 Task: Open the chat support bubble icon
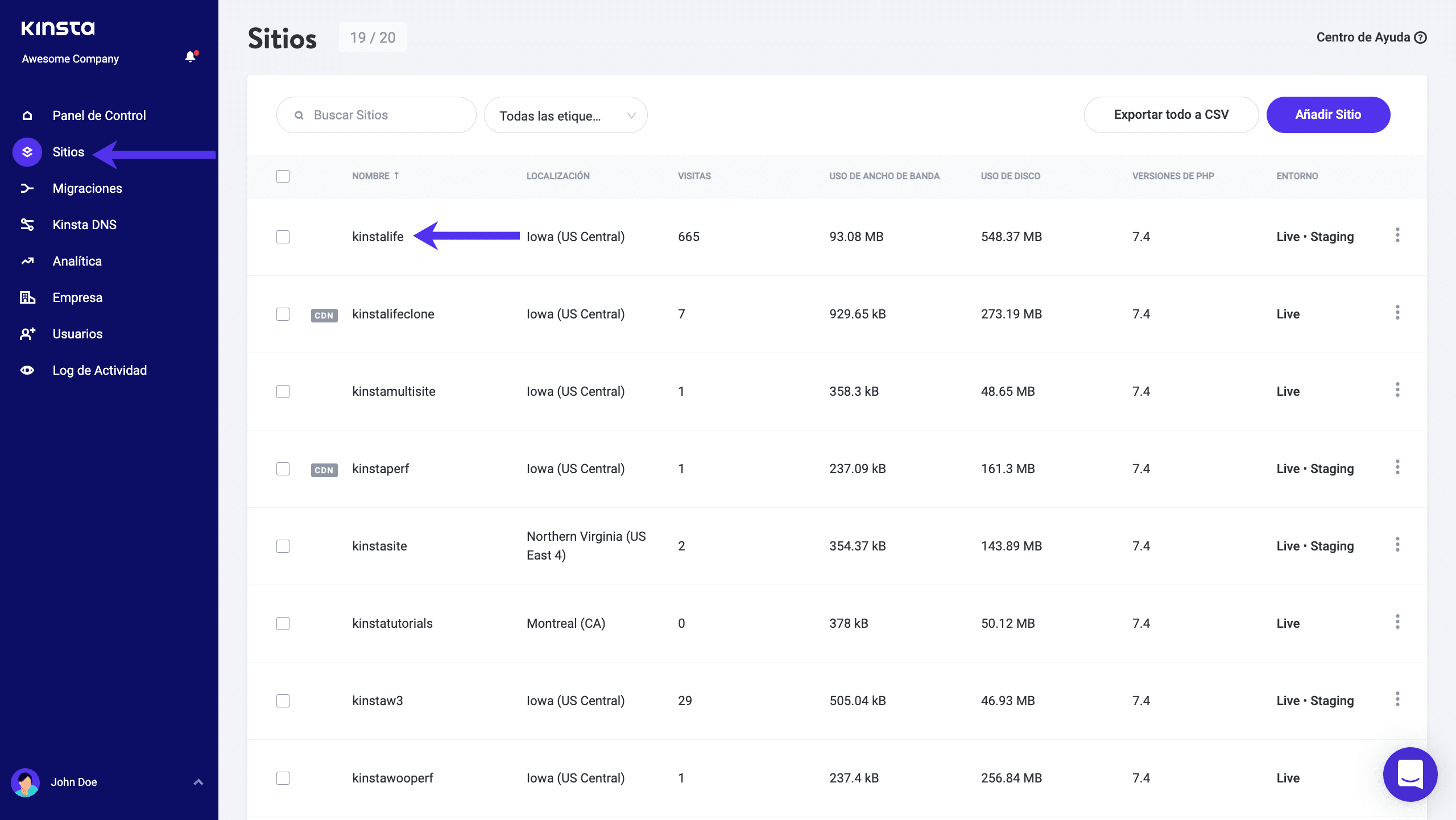(1410, 774)
